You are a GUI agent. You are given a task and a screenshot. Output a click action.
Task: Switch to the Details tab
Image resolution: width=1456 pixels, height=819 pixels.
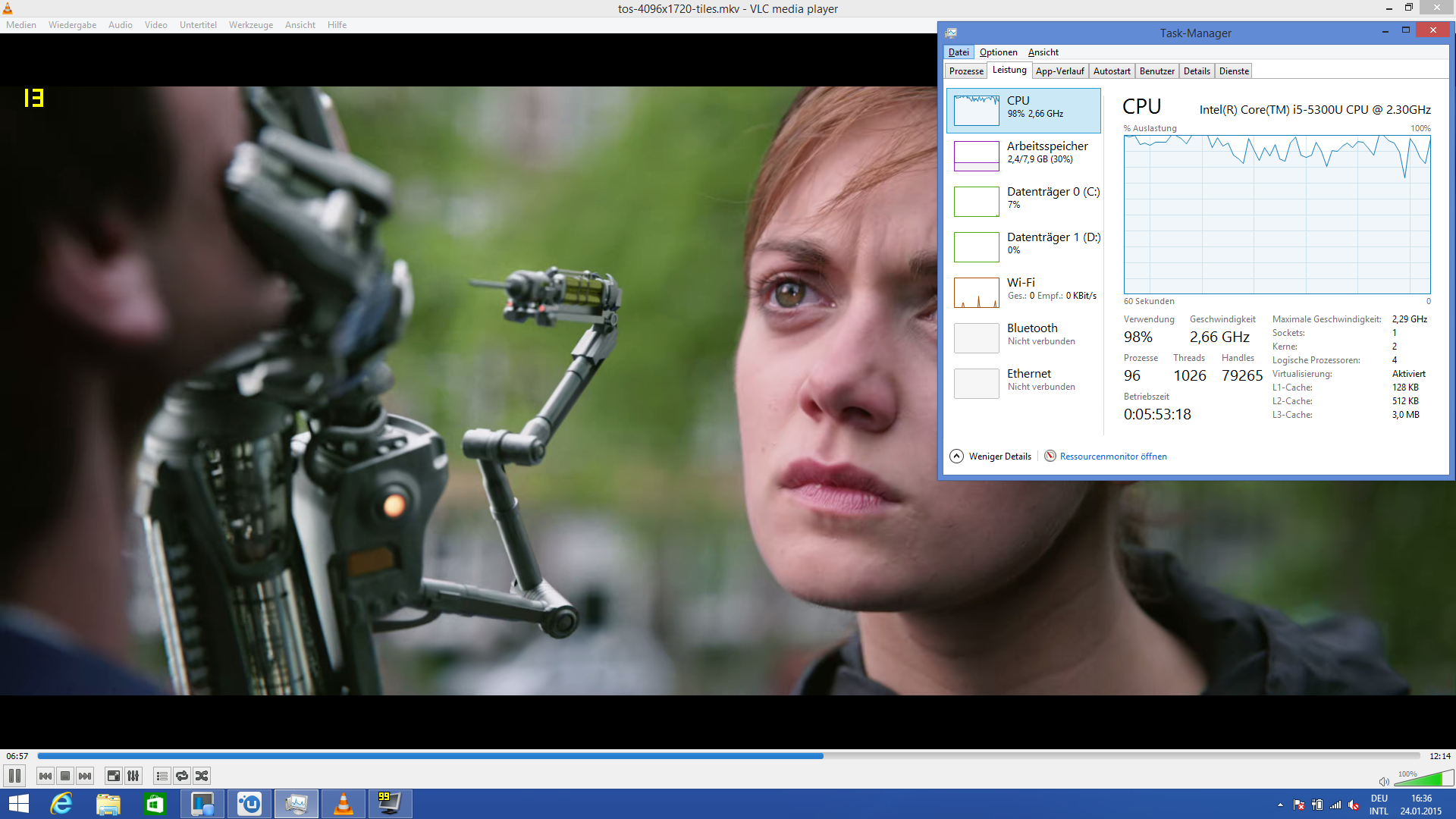click(1197, 71)
